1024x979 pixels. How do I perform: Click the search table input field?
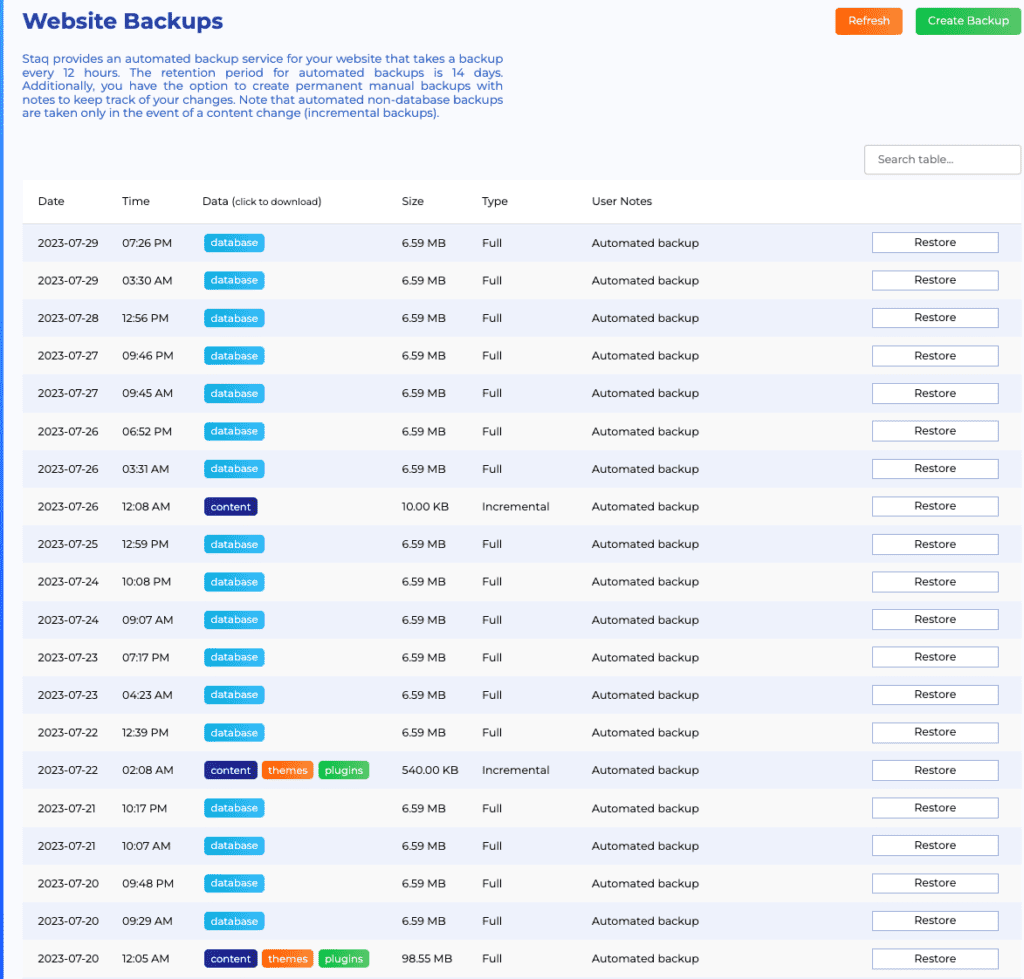(x=941, y=159)
